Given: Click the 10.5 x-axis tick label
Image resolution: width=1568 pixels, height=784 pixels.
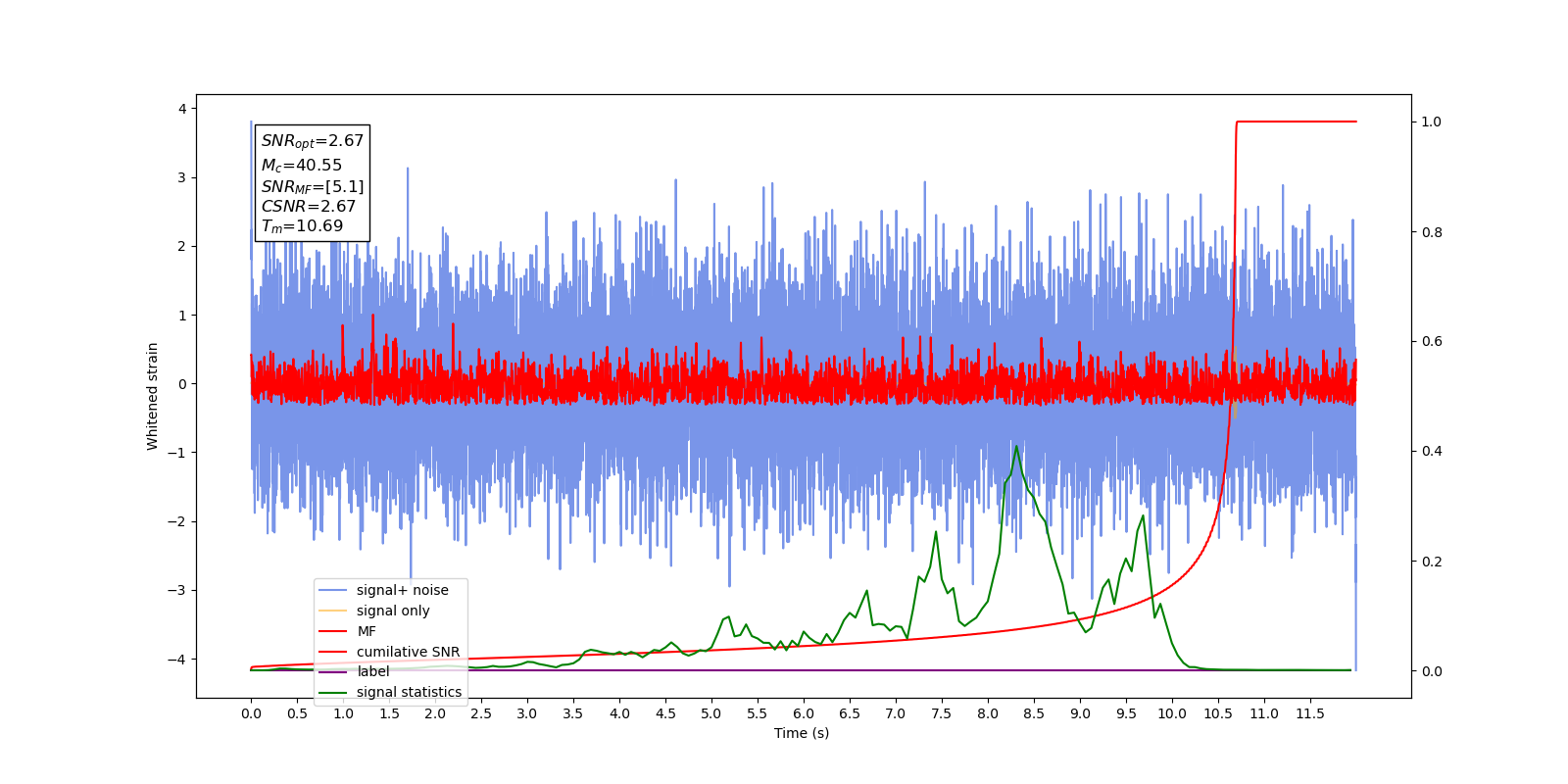Looking at the screenshot, I should (x=1218, y=713).
